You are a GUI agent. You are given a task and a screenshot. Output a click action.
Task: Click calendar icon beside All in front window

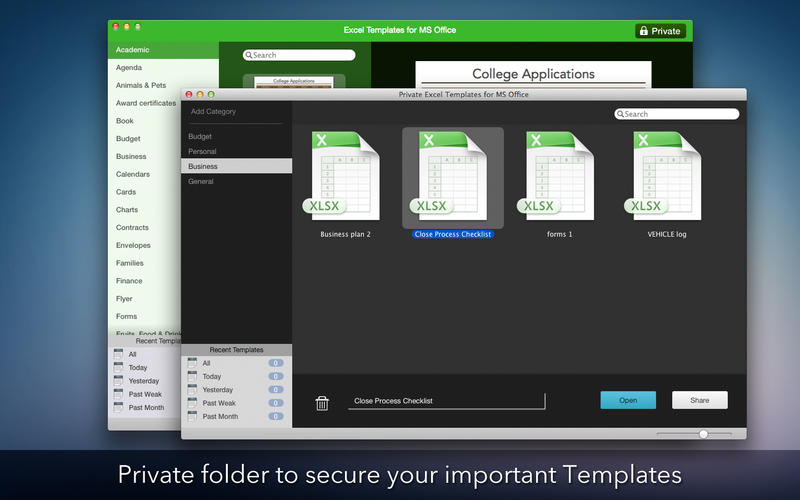pos(192,363)
